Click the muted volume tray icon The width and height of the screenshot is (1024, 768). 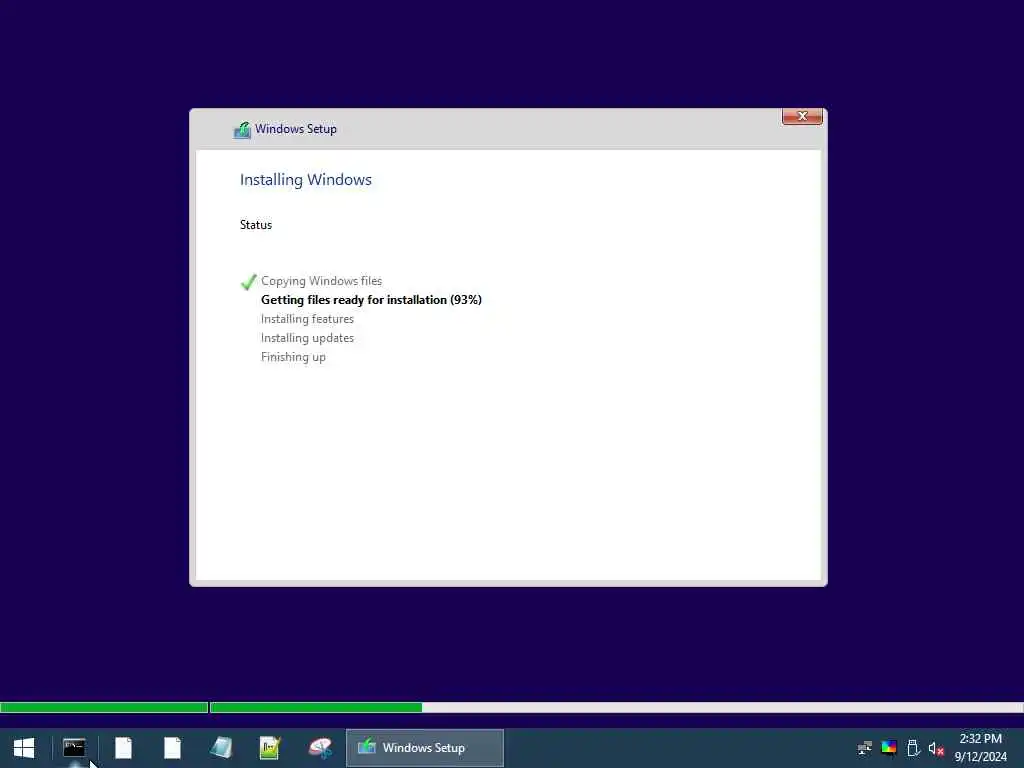click(936, 748)
